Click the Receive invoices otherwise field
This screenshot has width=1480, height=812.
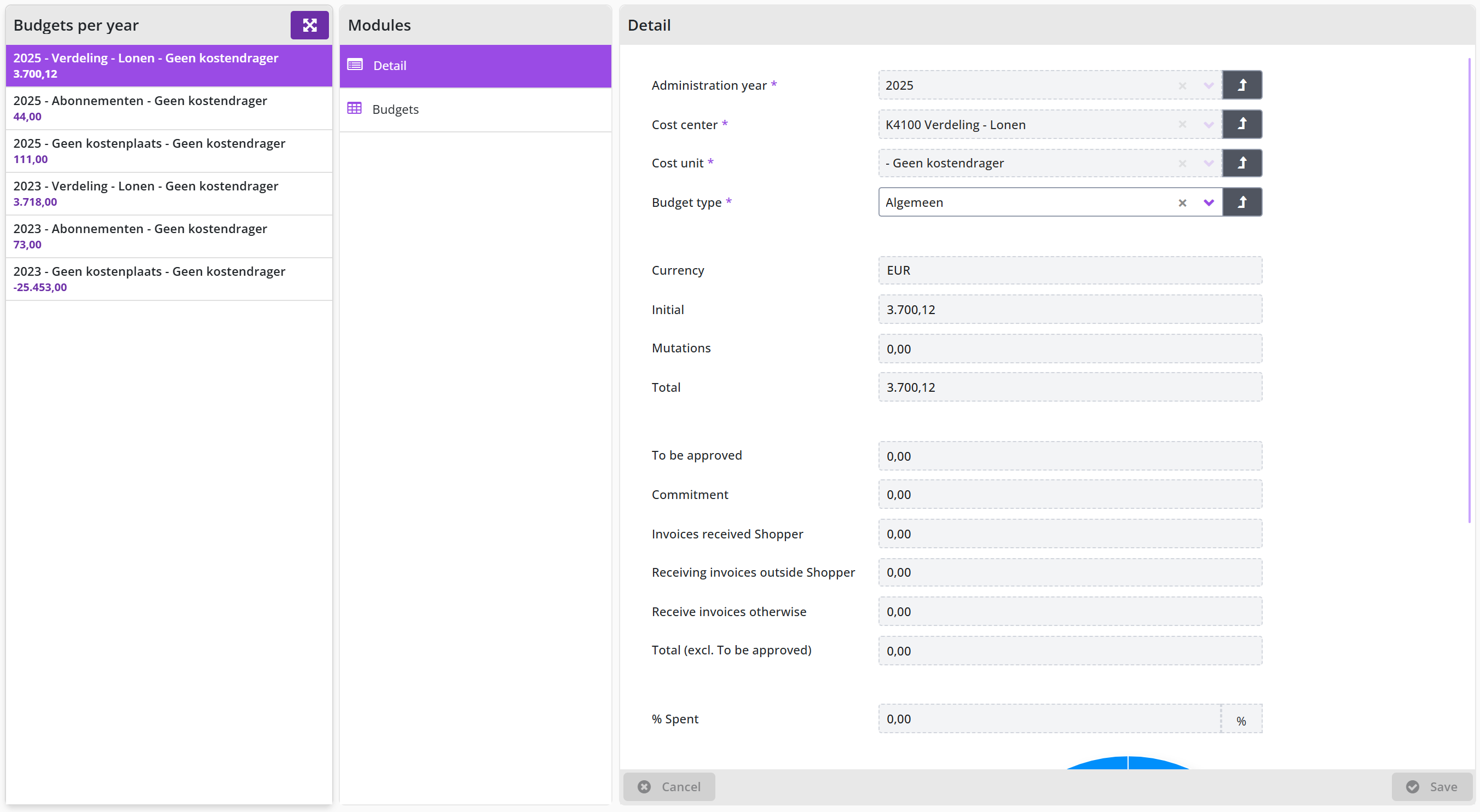[x=1070, y=611]
